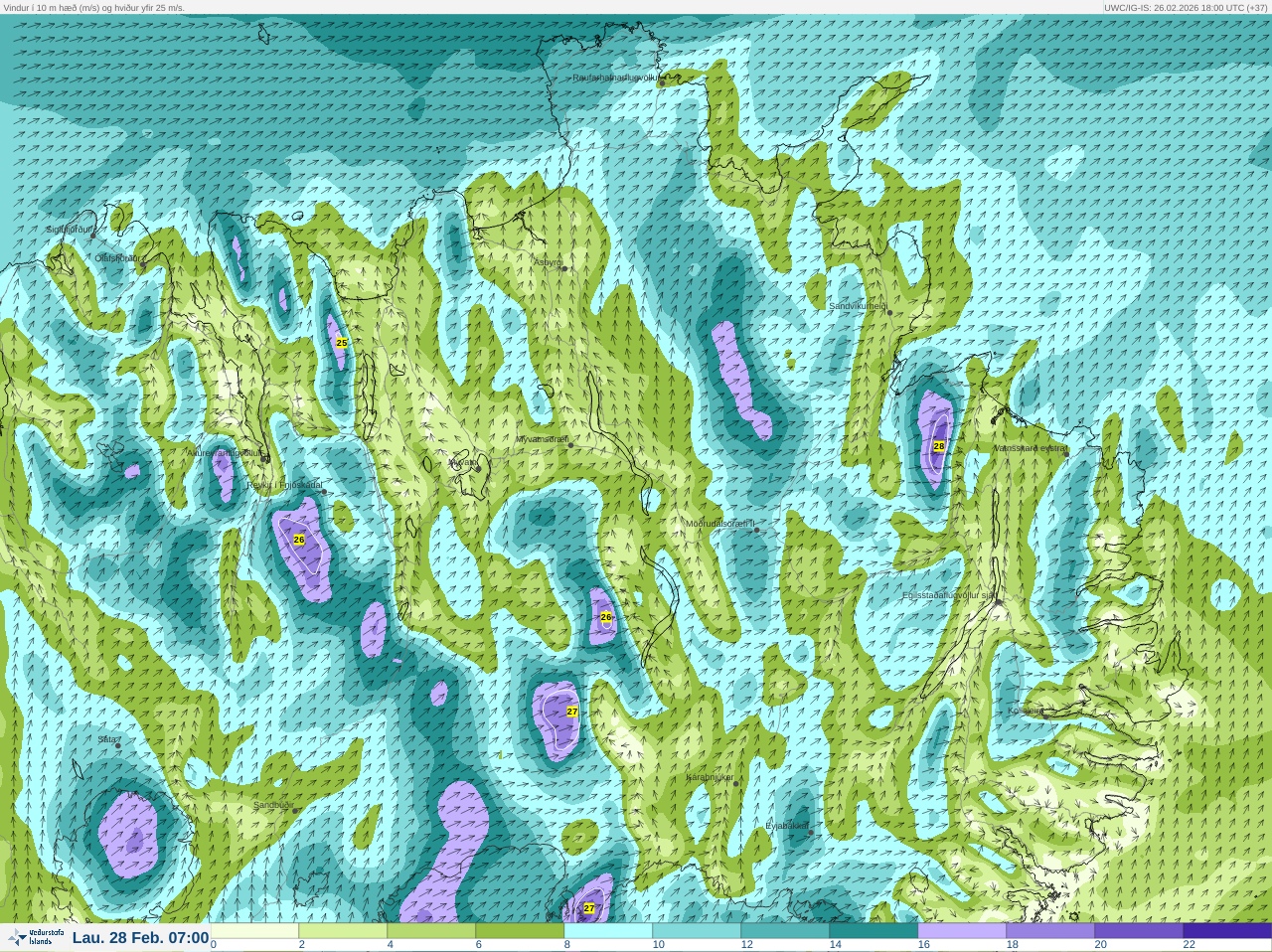Click the Möðrudalsöræfi II station label
This screenshot has width=1272, height=952.
[720, 524]
